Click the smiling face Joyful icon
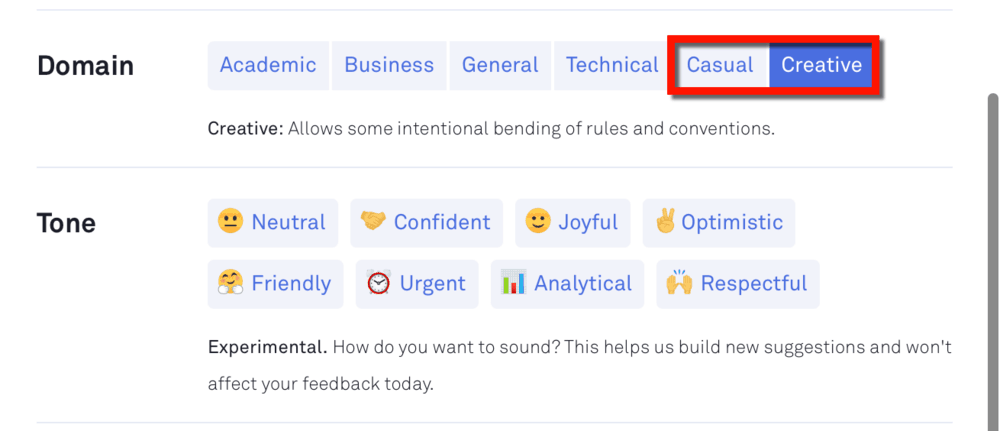Screen dimensions: 1000x431 pos(538,222)
